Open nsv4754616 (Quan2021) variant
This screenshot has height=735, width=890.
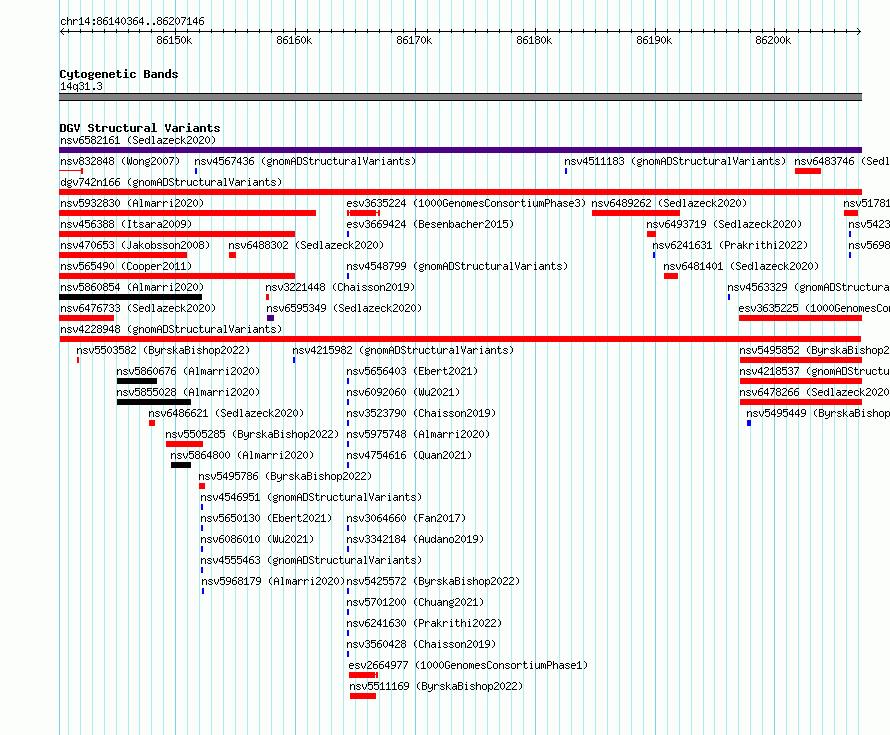click(409, 455)
